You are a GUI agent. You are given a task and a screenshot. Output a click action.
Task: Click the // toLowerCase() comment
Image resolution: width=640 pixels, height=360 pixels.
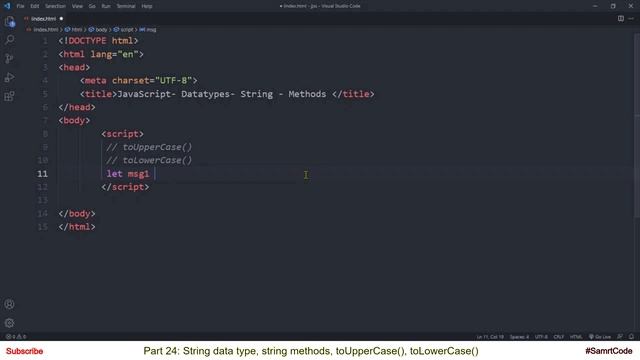[x=149, y=160]
